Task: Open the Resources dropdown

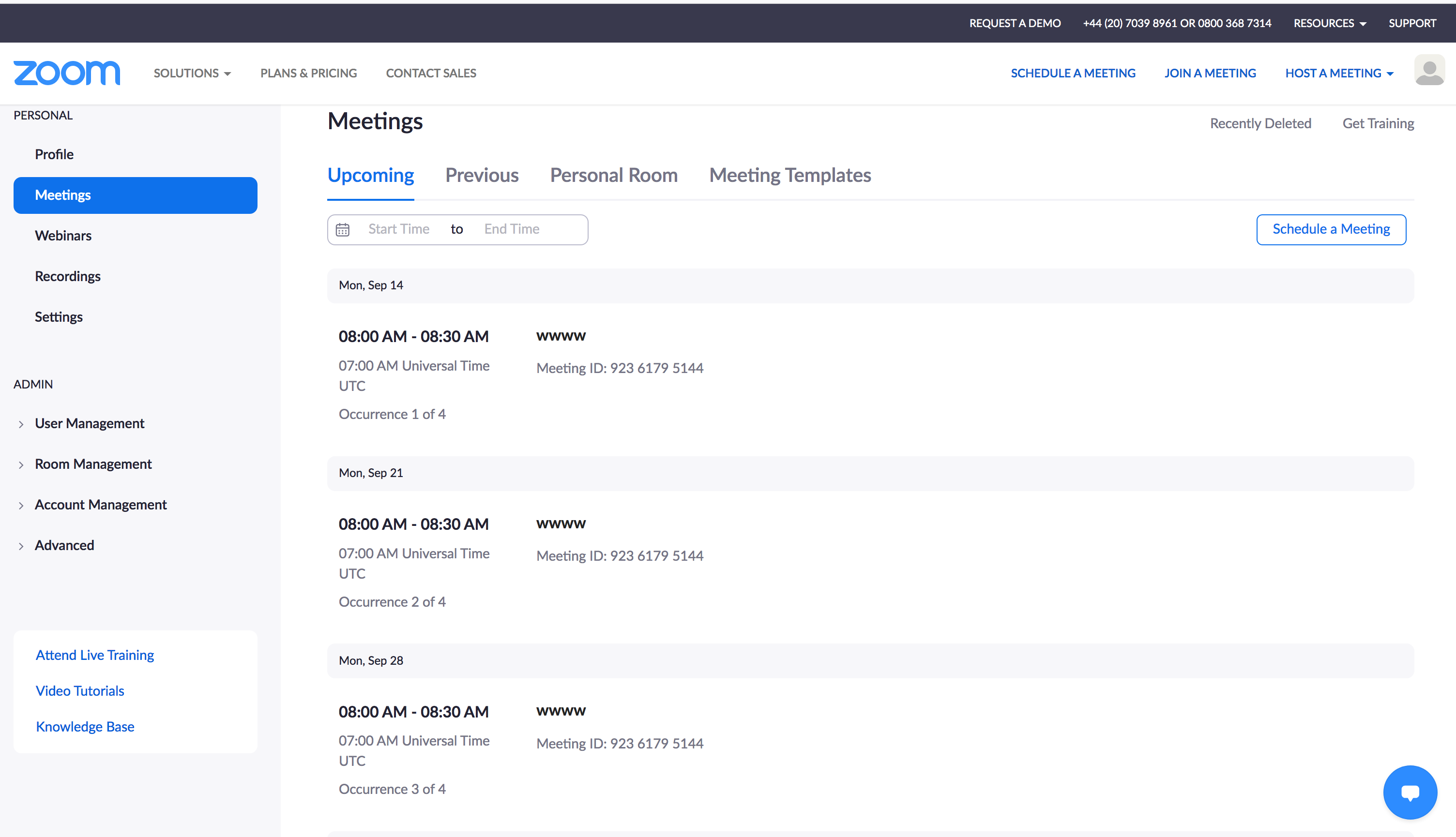Action: [x=1329, y=23]
